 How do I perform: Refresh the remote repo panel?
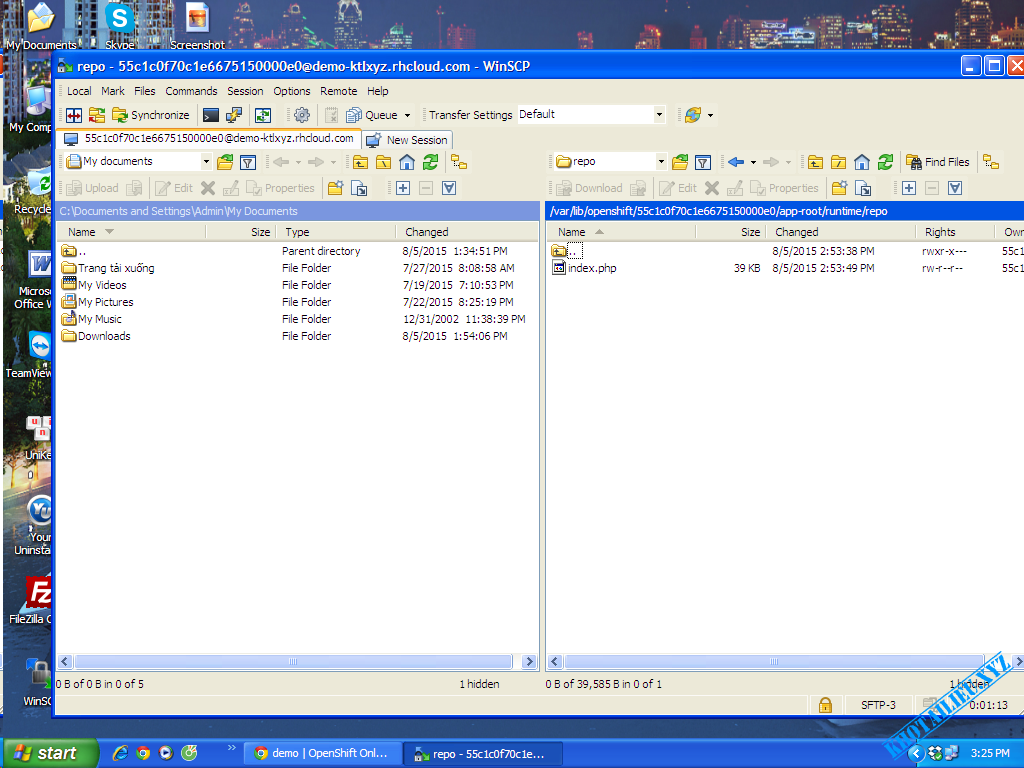885,162
